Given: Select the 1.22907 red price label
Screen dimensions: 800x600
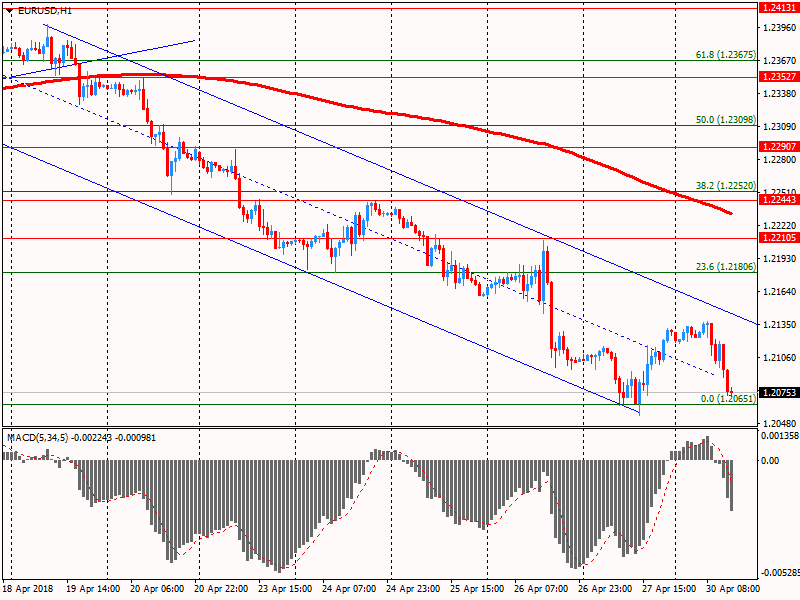Looking at the screenshot, I should (x=779, y=147).
